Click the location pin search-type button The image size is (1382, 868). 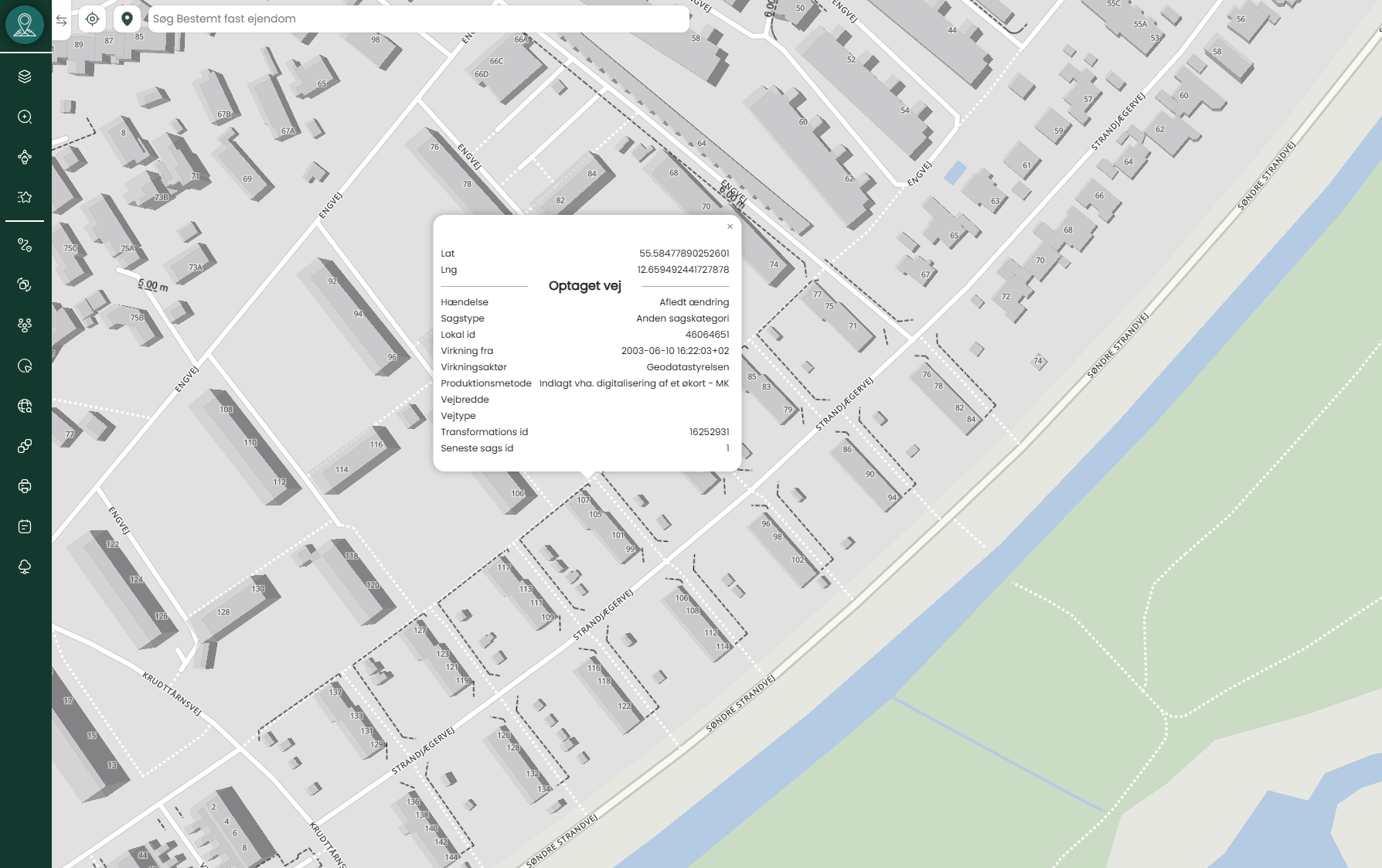tap(128, 19)
